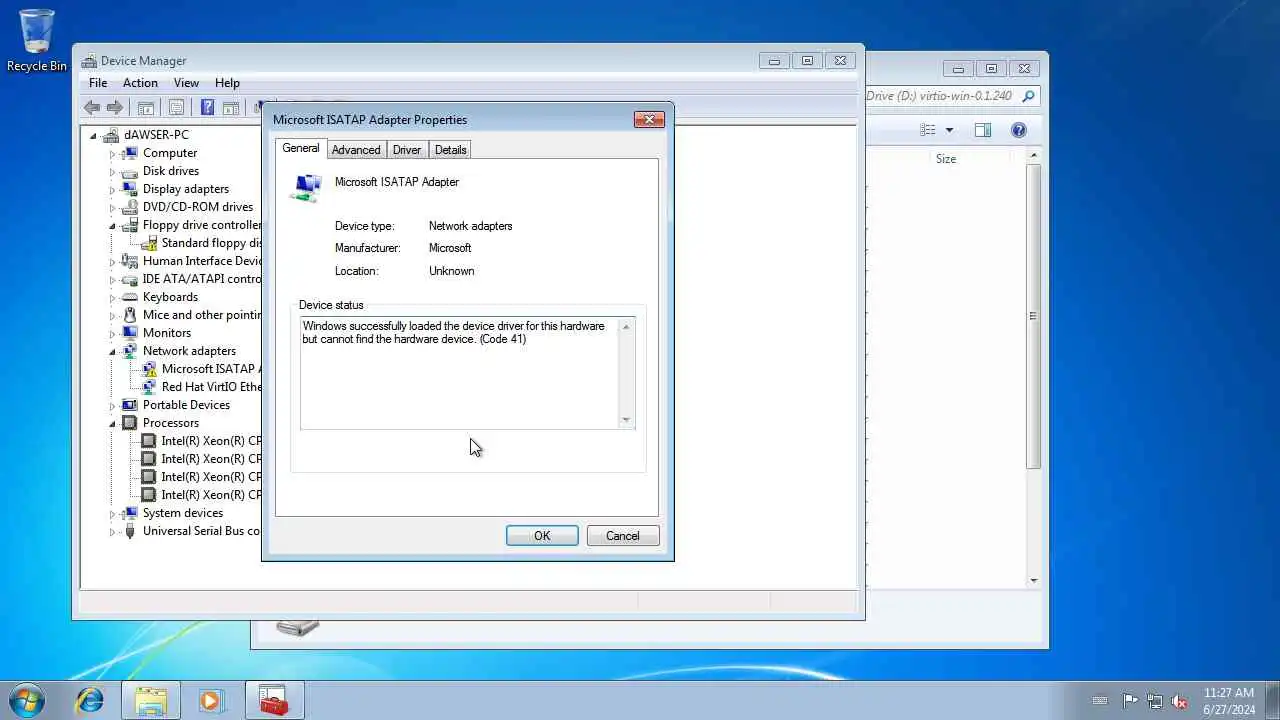
Task: Click the on-screen keyboard tray icon
Action: (x=1100, y=701)
